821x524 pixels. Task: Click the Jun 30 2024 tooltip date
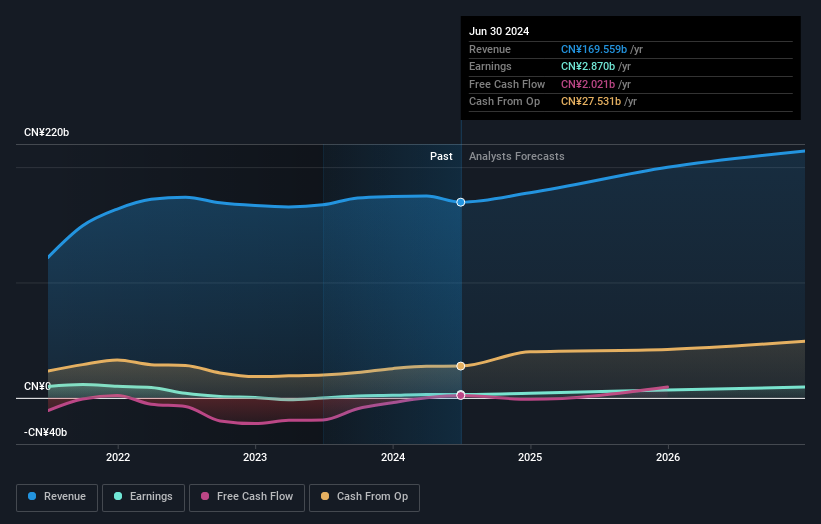point(499,31)
